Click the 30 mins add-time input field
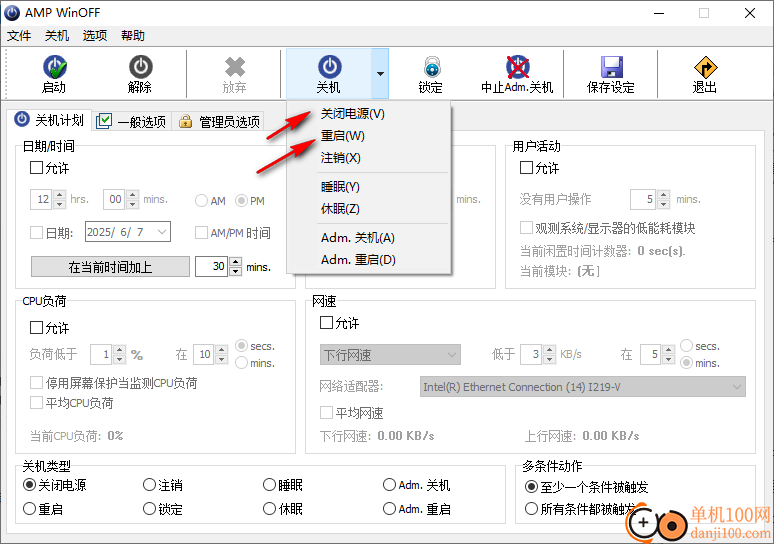The width and height of the screenshot is (774, 544). click(x=212, y=267)
